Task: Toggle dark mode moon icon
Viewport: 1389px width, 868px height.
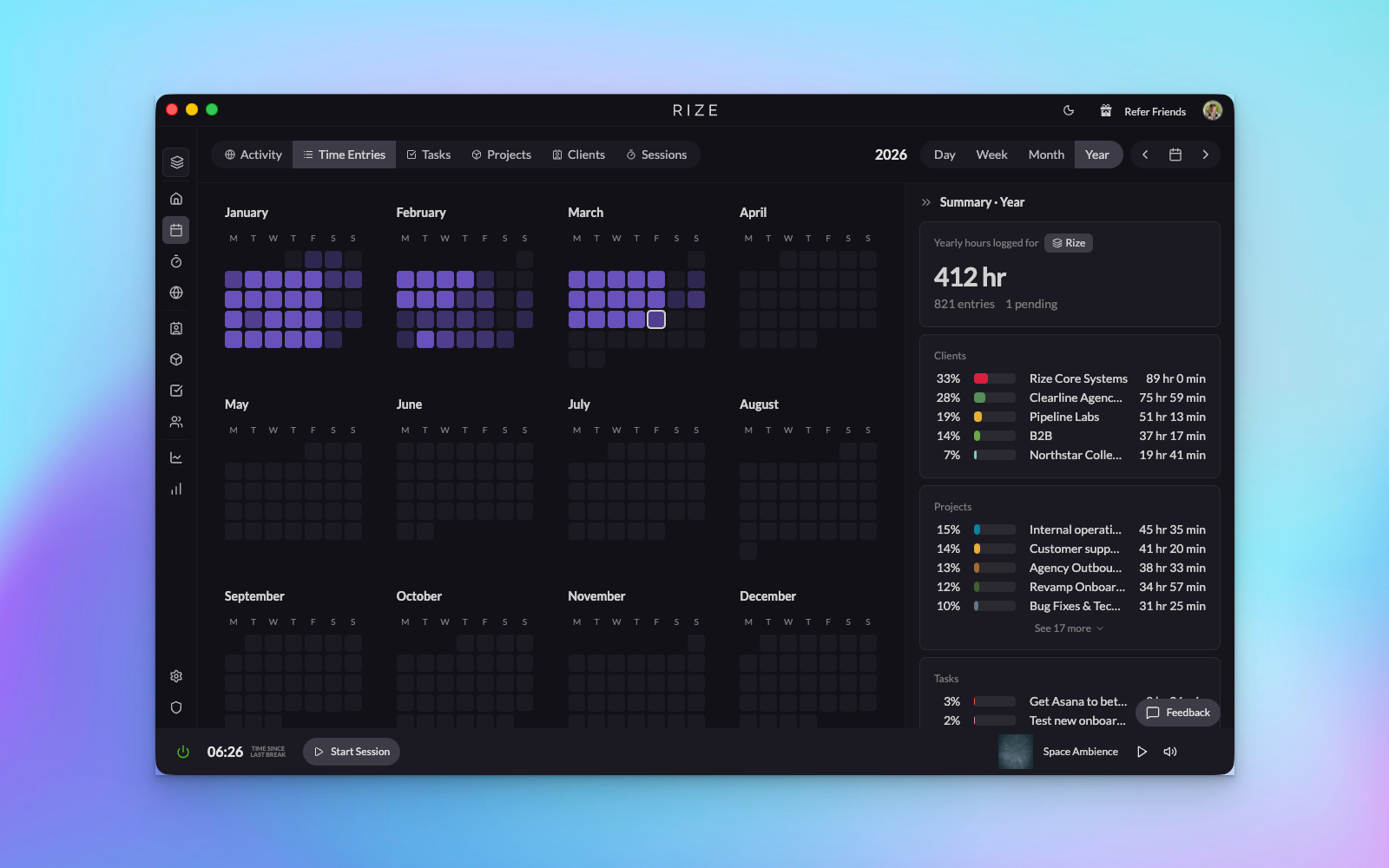Action: click(x=1069, y=111)
